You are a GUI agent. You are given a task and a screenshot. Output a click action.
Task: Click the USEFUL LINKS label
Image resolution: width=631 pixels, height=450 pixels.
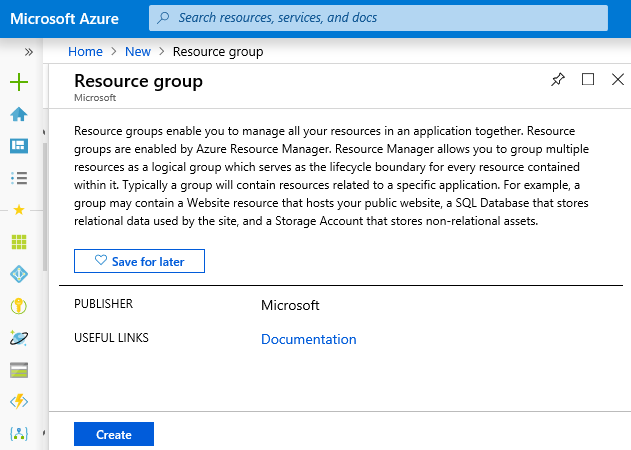111,338
